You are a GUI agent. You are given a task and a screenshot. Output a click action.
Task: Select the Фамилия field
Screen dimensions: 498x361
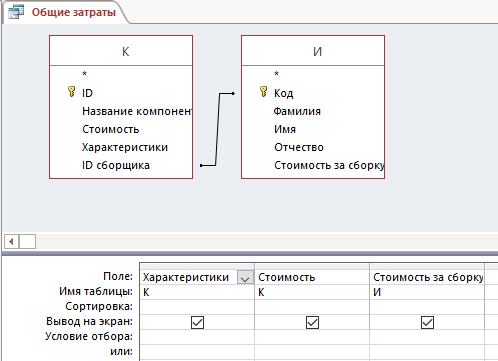point(297,111)
